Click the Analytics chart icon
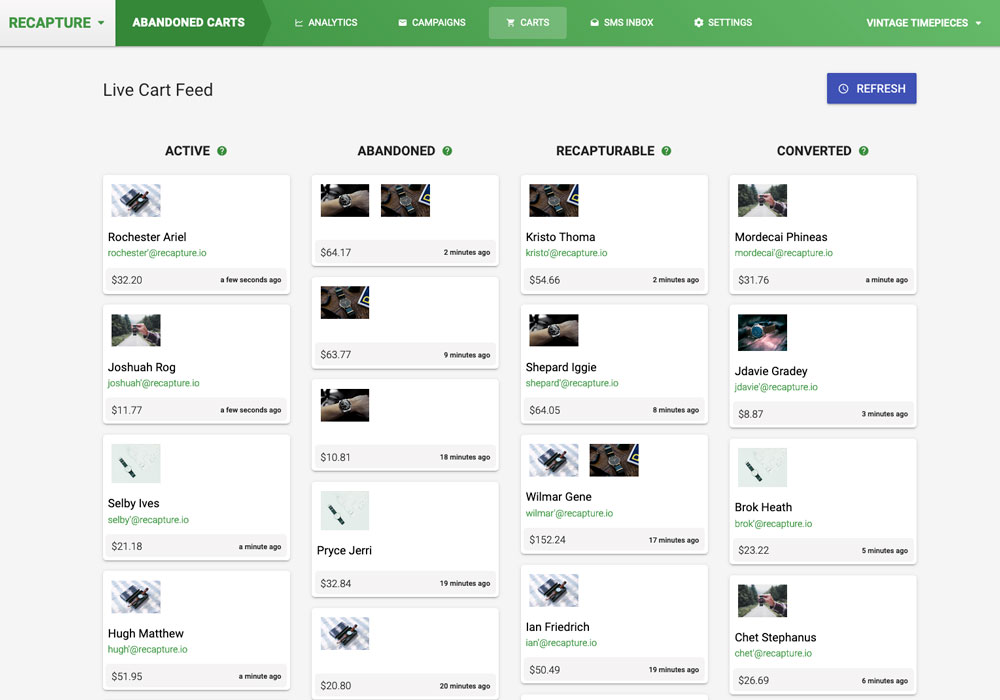The height and width of the screenshot is (700, 1000). point(298,22)
